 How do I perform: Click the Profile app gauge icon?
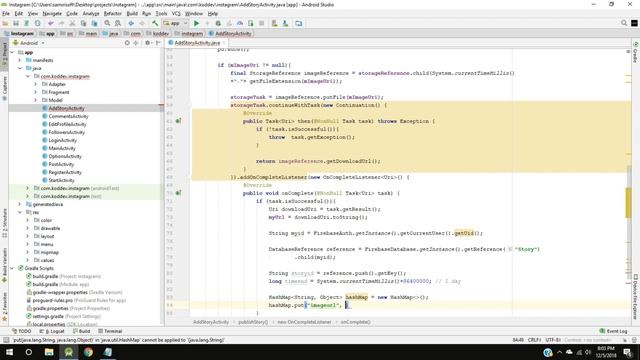pos(240,24)
